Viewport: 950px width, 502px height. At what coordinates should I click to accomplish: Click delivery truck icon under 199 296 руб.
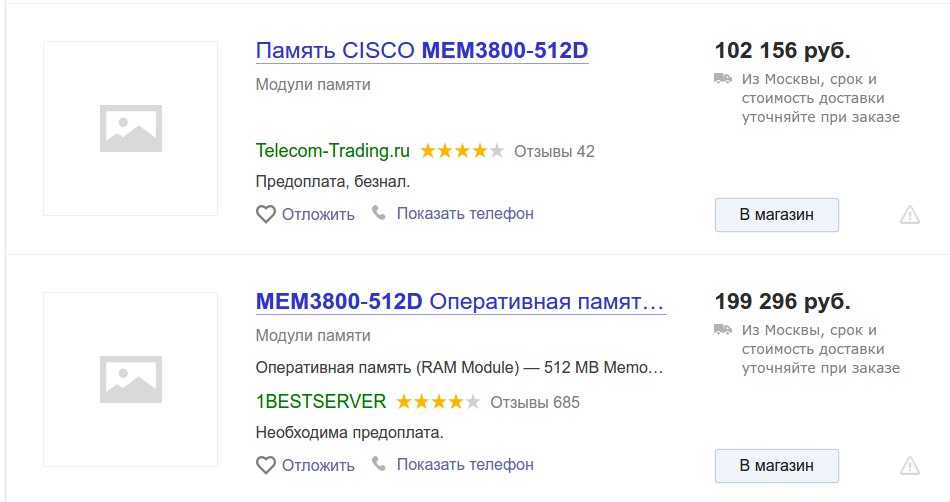(723, 329)
